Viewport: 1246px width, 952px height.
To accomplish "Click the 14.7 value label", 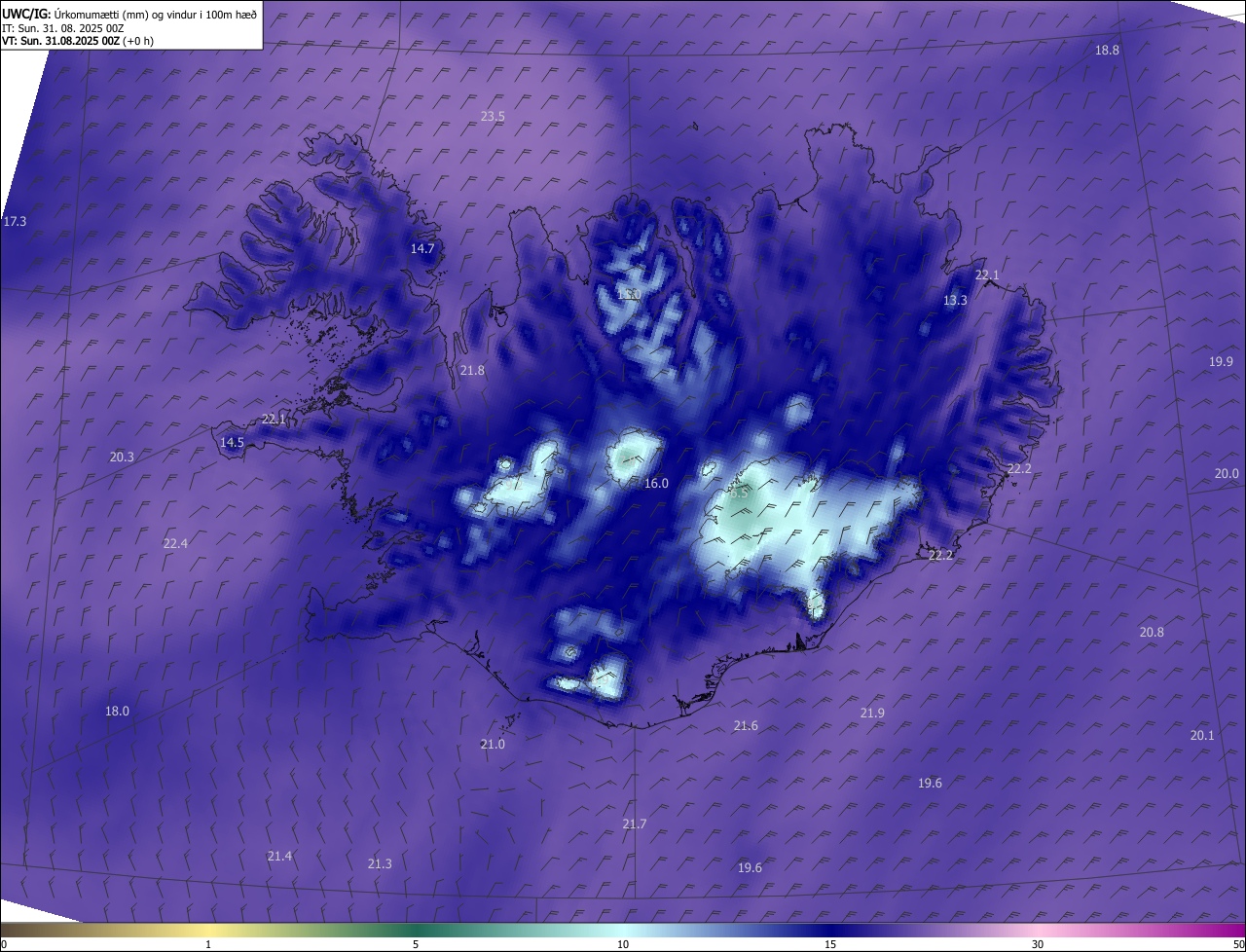I will pos(422,249).
